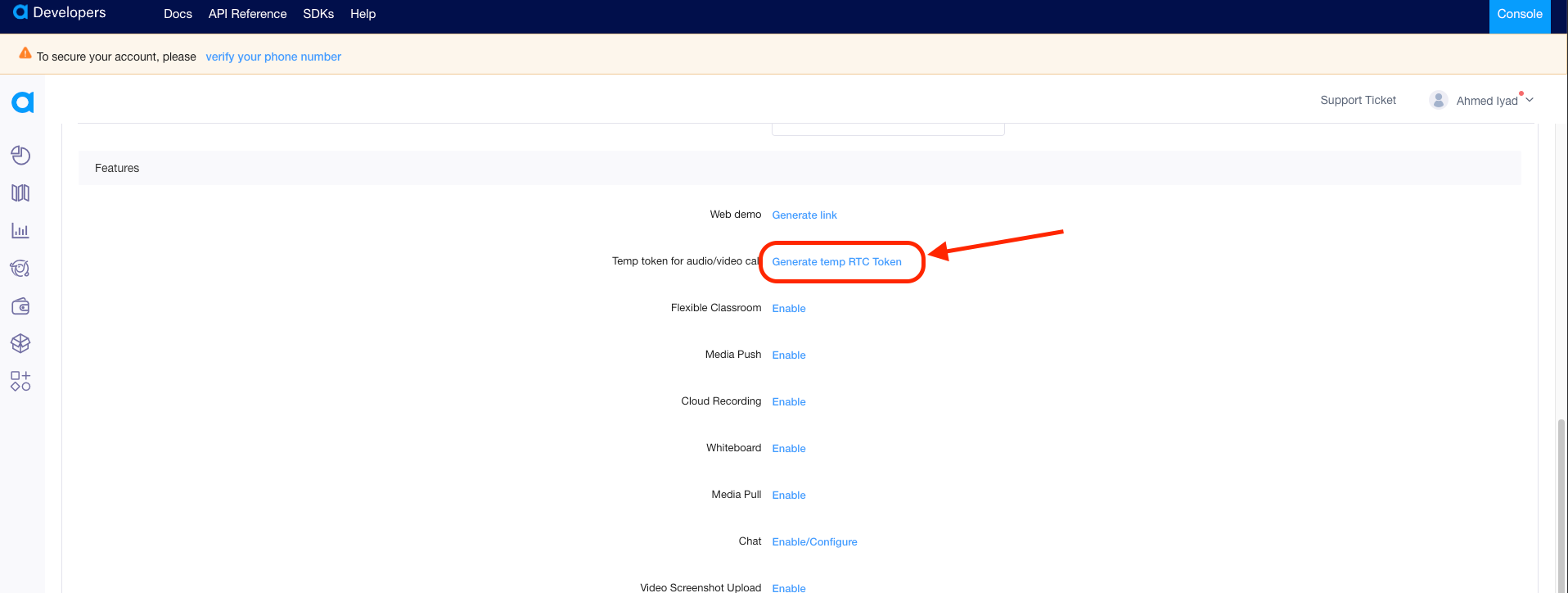The height and width of the screenshot is (593, 1568).
Task: Click the Temp token for audio/video call label
Action: coord(687,261)
